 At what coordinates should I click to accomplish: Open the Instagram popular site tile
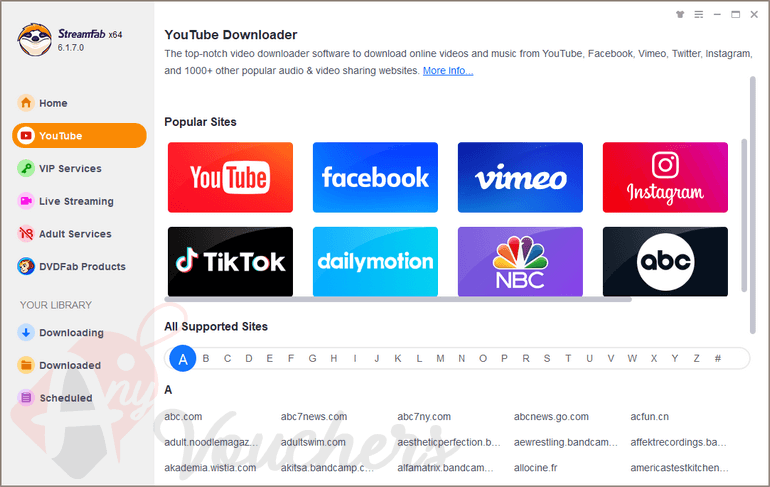[665, 177]
